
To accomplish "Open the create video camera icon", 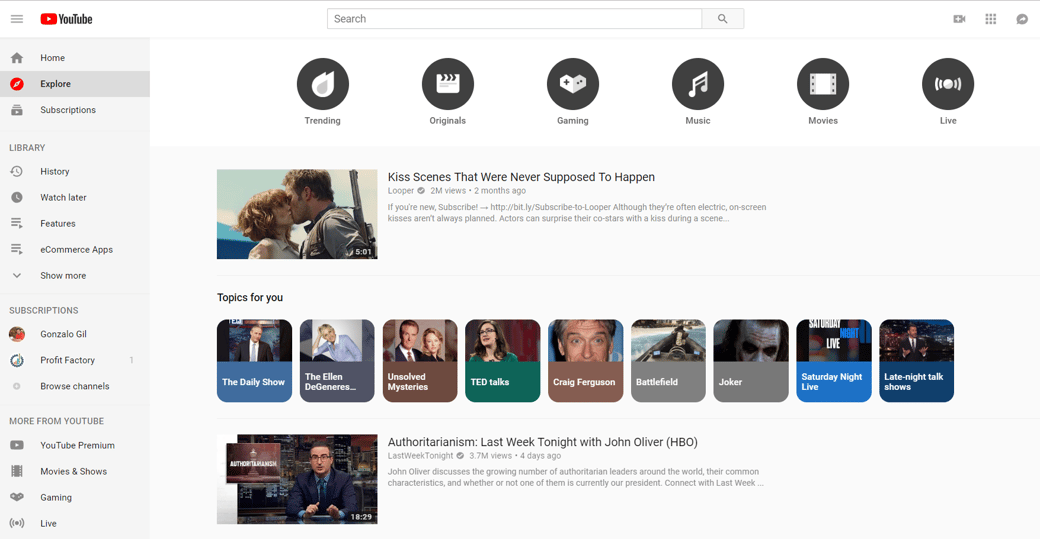I will coord(959,19).
